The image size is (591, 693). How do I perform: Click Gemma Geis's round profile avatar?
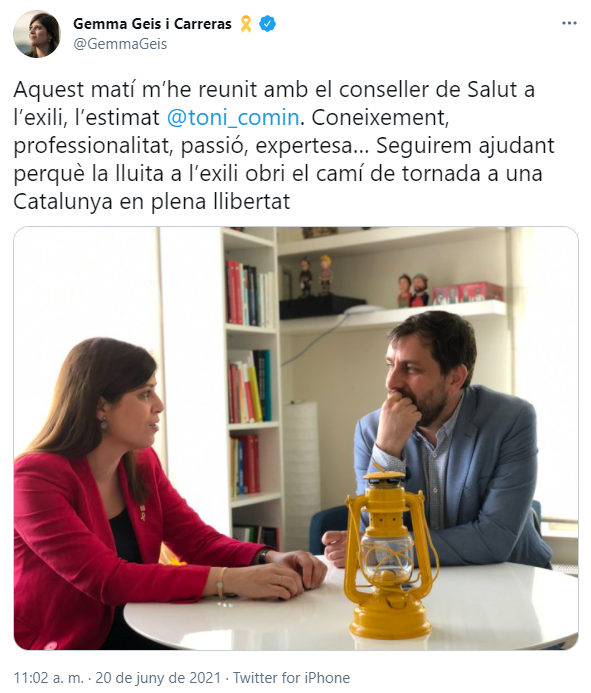coord(37,34)
